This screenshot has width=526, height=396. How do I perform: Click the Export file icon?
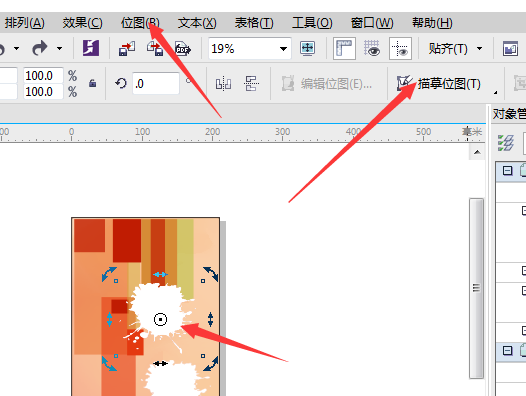point(155,49)
